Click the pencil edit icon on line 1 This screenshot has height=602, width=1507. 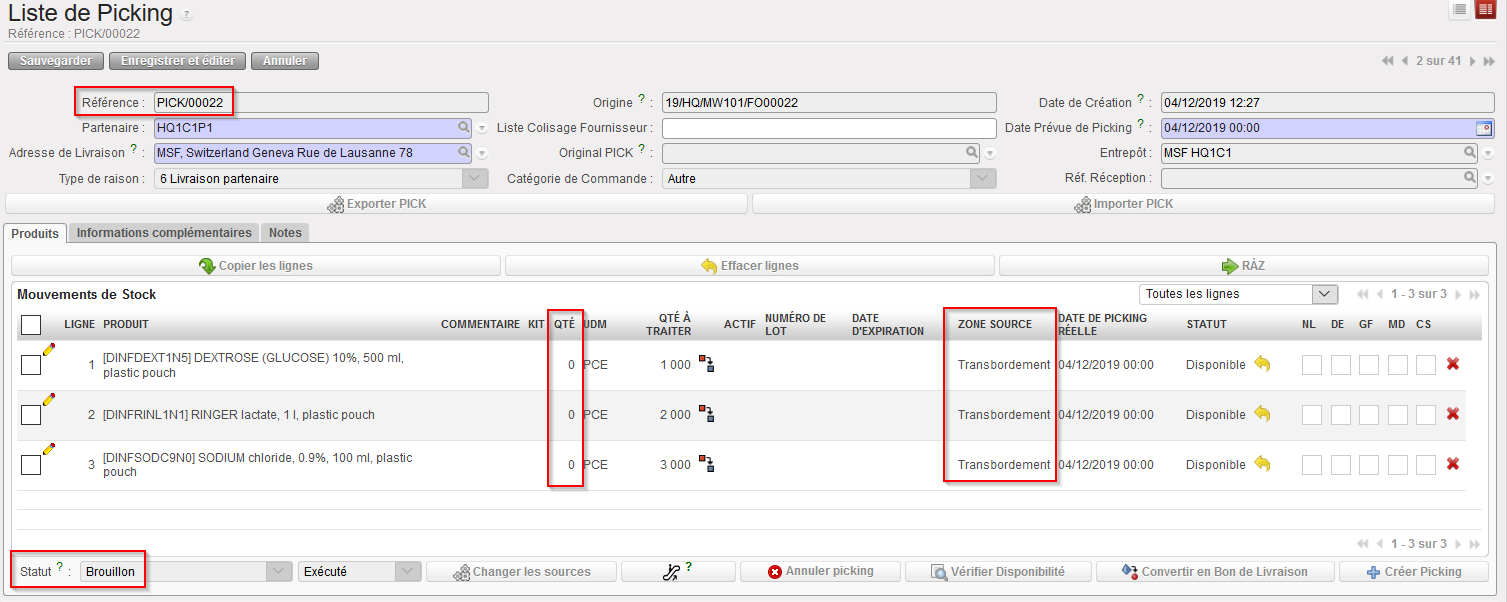[x=48, y=349]
